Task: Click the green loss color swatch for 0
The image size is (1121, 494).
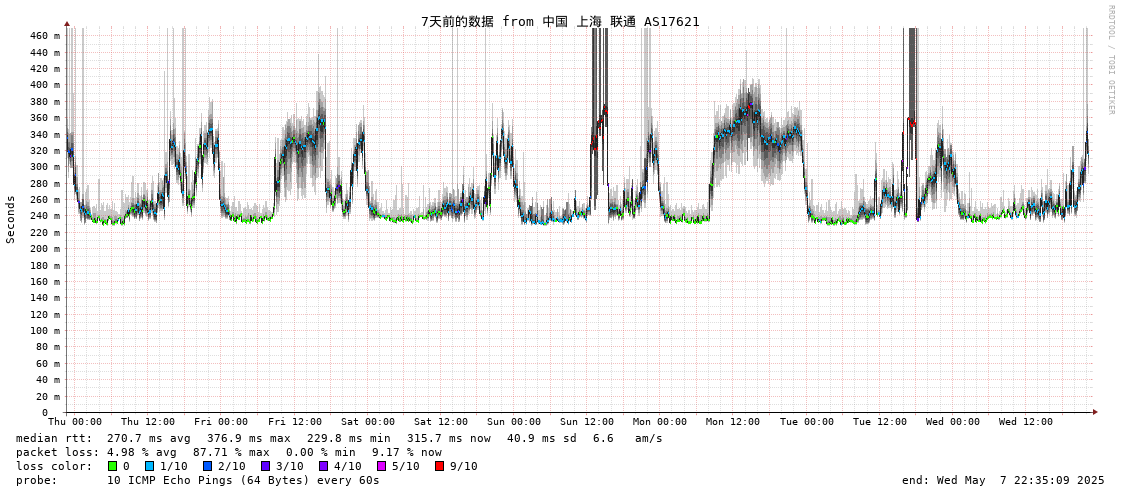Action: click(112, 466)
